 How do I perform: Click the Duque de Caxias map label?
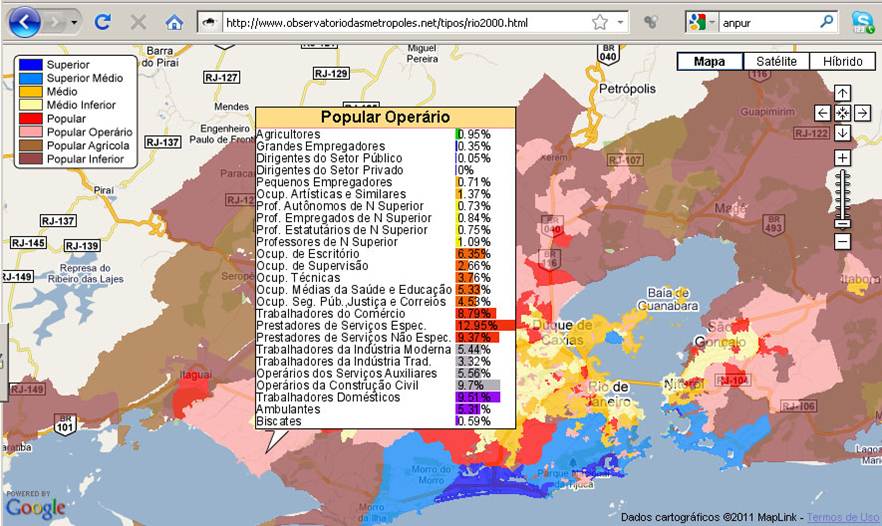pyautogui.click(x=562, y=332)
